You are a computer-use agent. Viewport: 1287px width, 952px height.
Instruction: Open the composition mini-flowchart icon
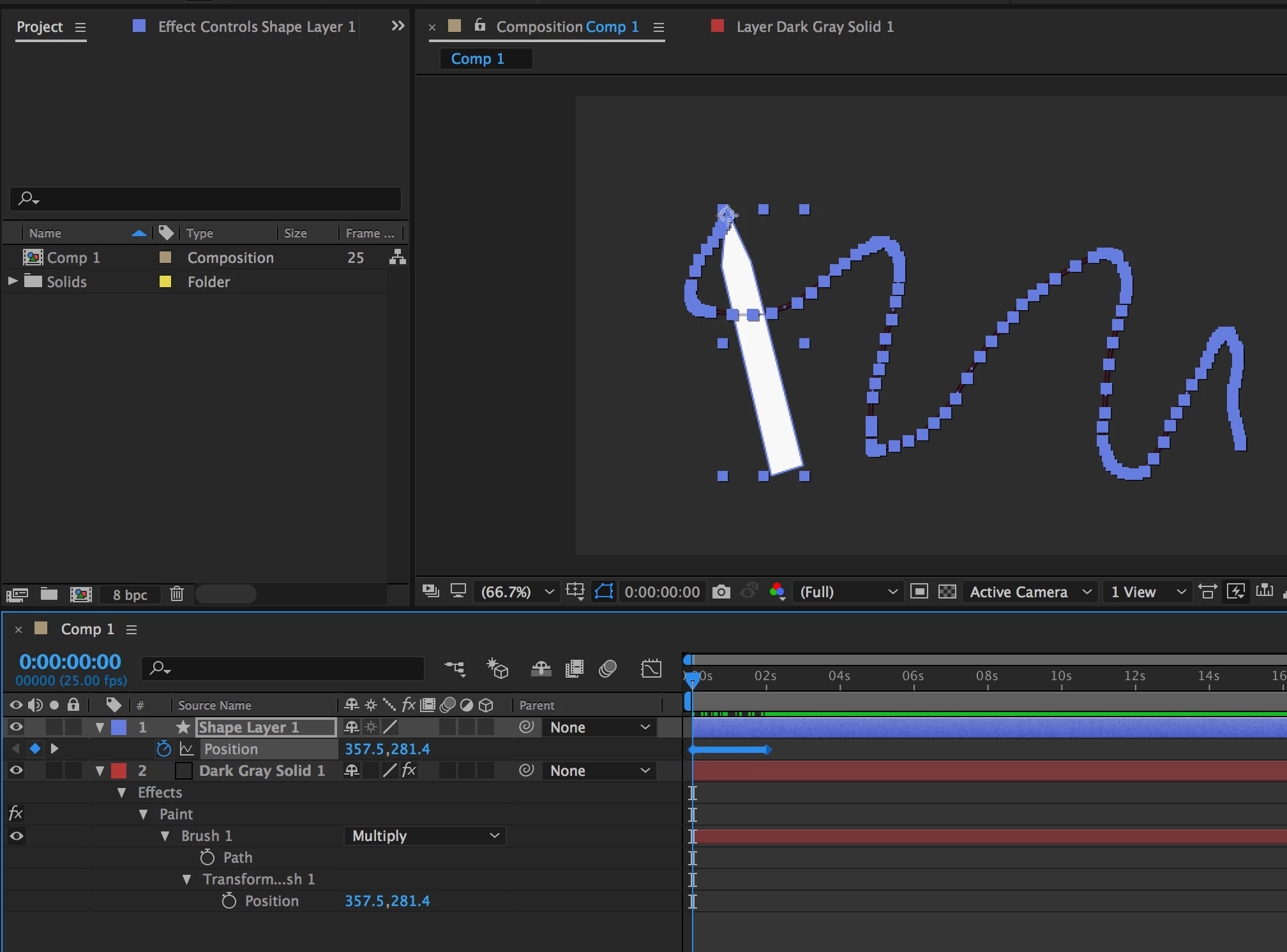(x=455, y=669)
